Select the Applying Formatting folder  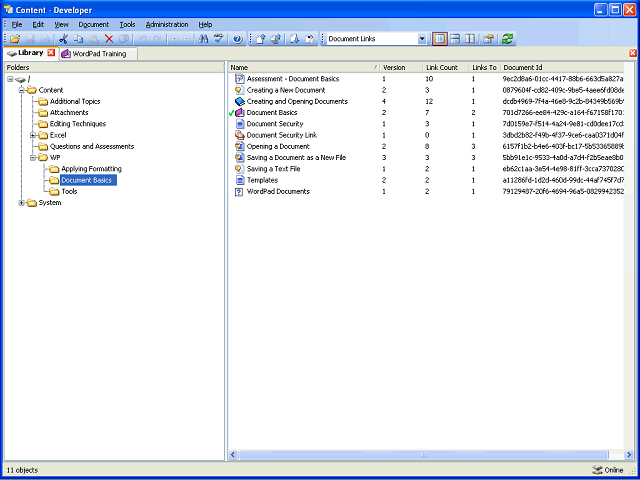[91, 169]
